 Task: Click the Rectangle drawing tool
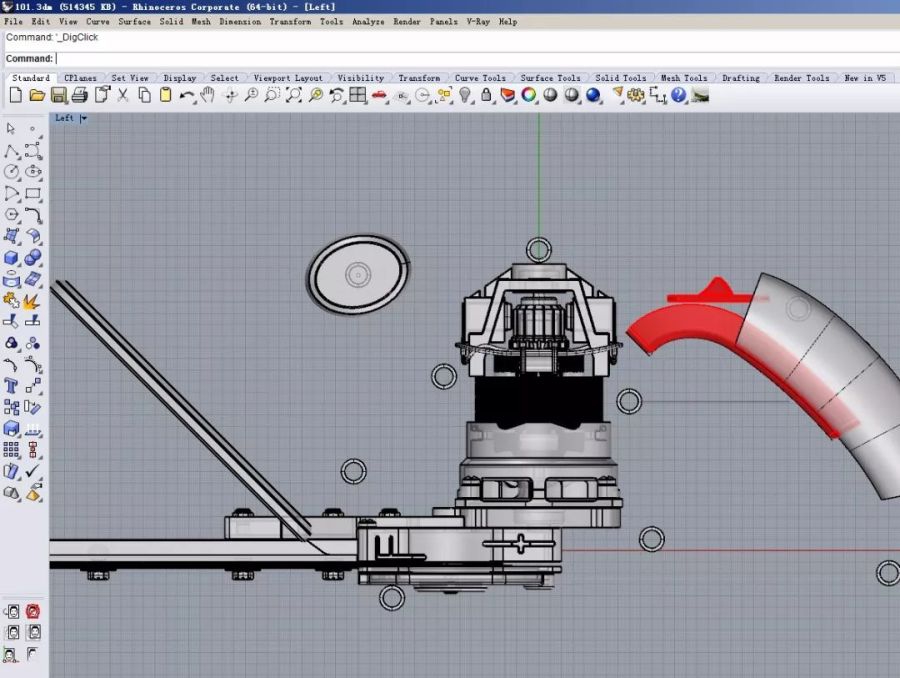(33, 194)
